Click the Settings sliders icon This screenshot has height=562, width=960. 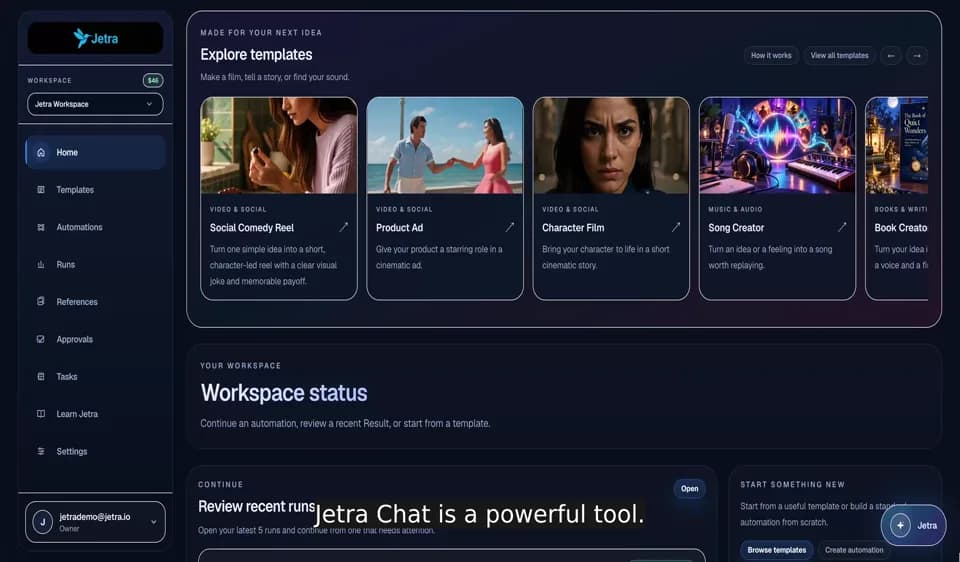[41, 451]
